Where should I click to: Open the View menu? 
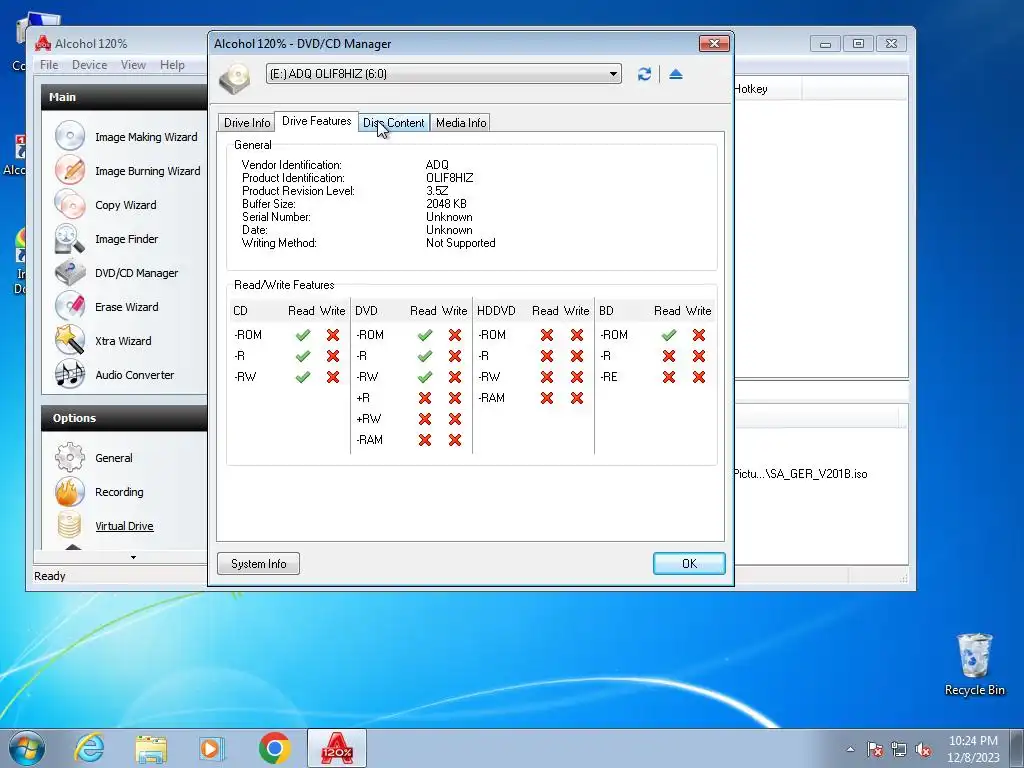133,65
